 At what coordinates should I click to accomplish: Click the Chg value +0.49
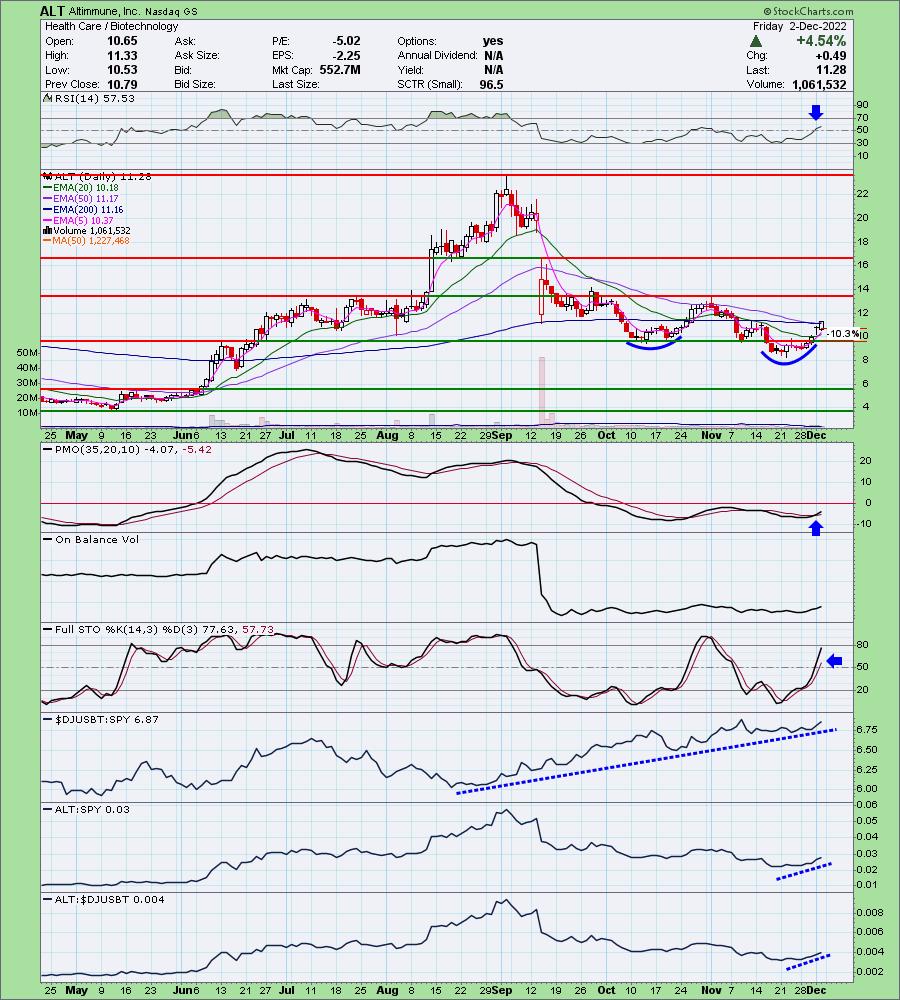832,55
